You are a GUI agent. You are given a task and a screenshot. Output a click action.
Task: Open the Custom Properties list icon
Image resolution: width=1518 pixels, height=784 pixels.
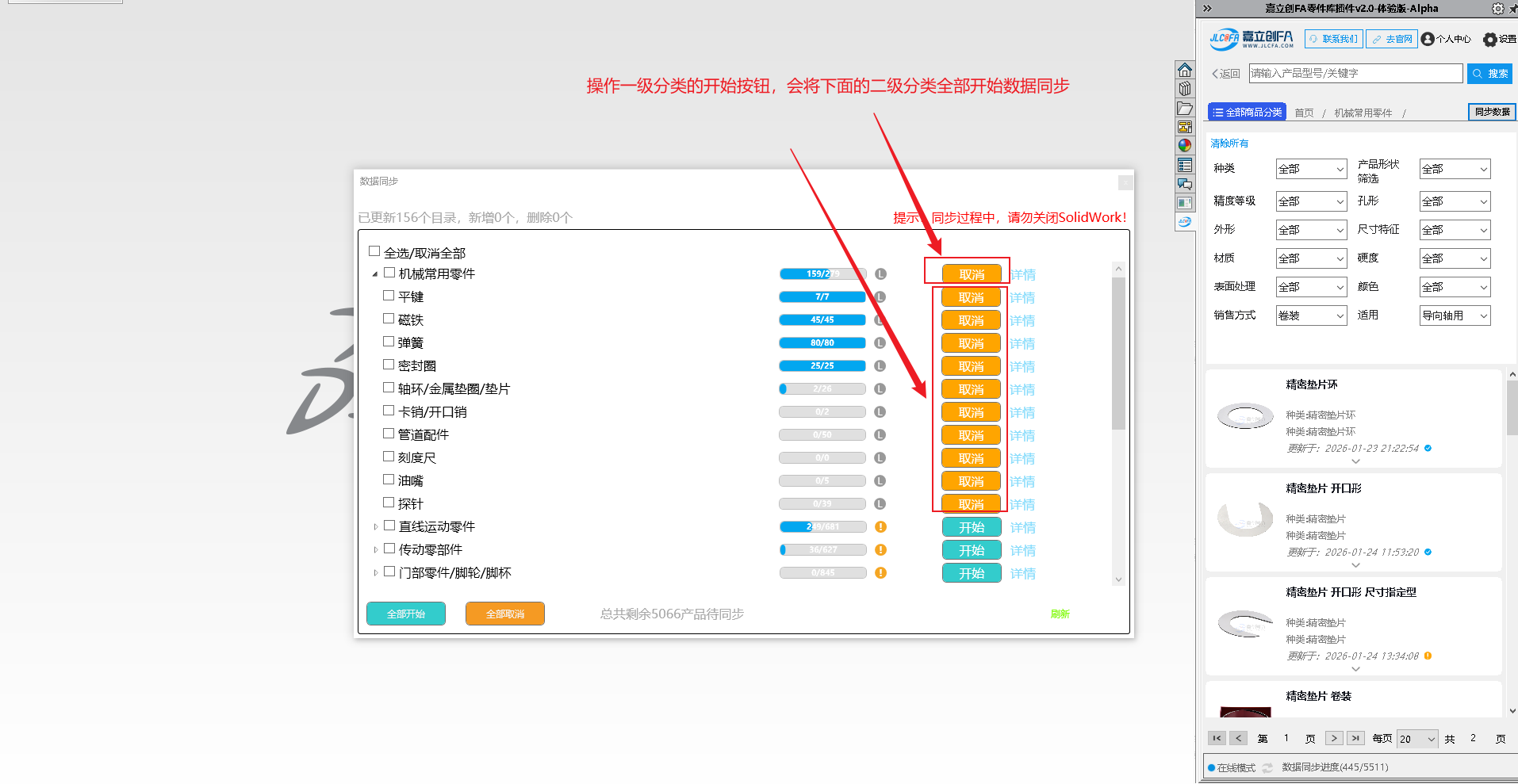pos(1184,165)
